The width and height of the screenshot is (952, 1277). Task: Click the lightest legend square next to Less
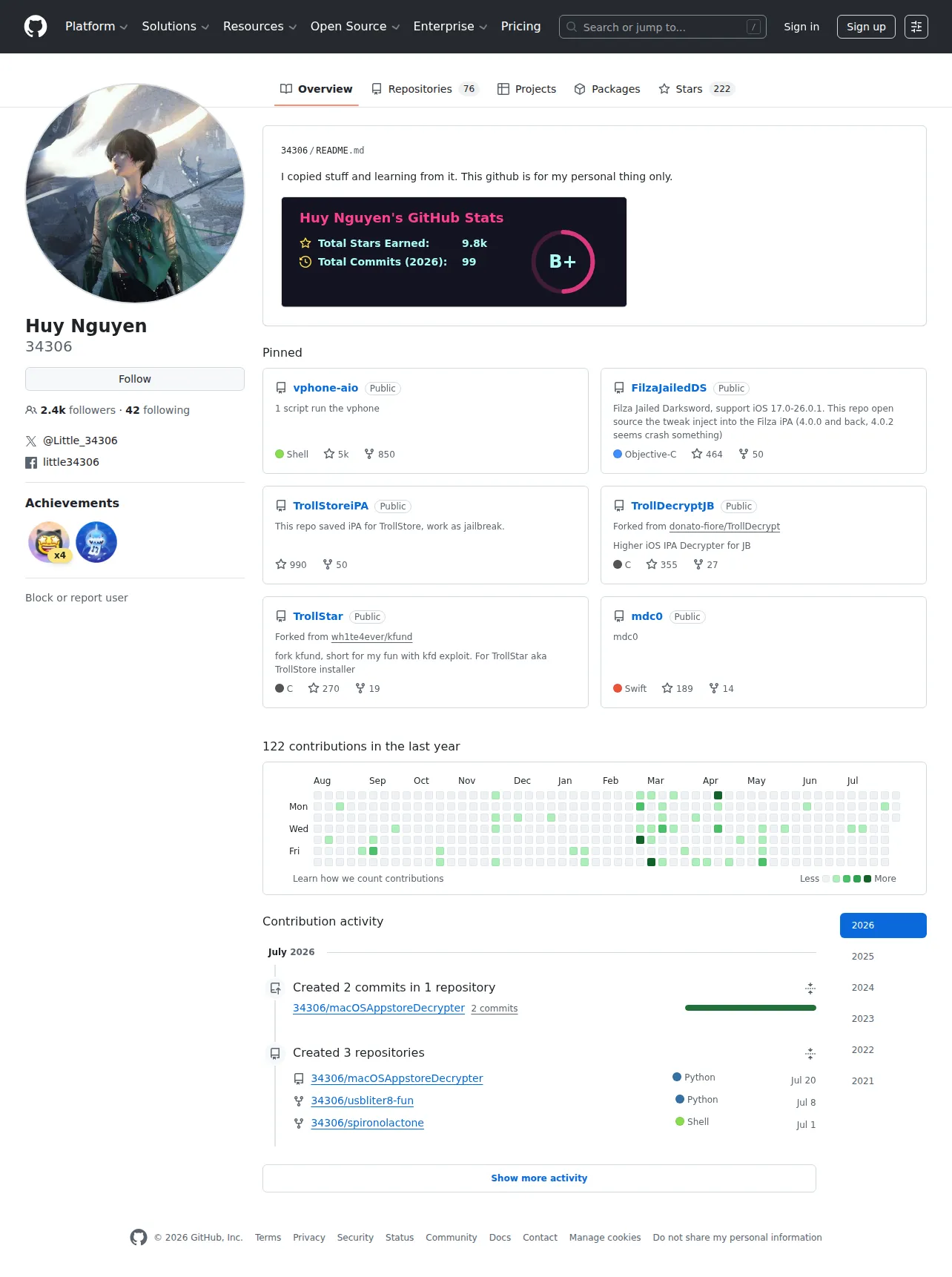826,879
